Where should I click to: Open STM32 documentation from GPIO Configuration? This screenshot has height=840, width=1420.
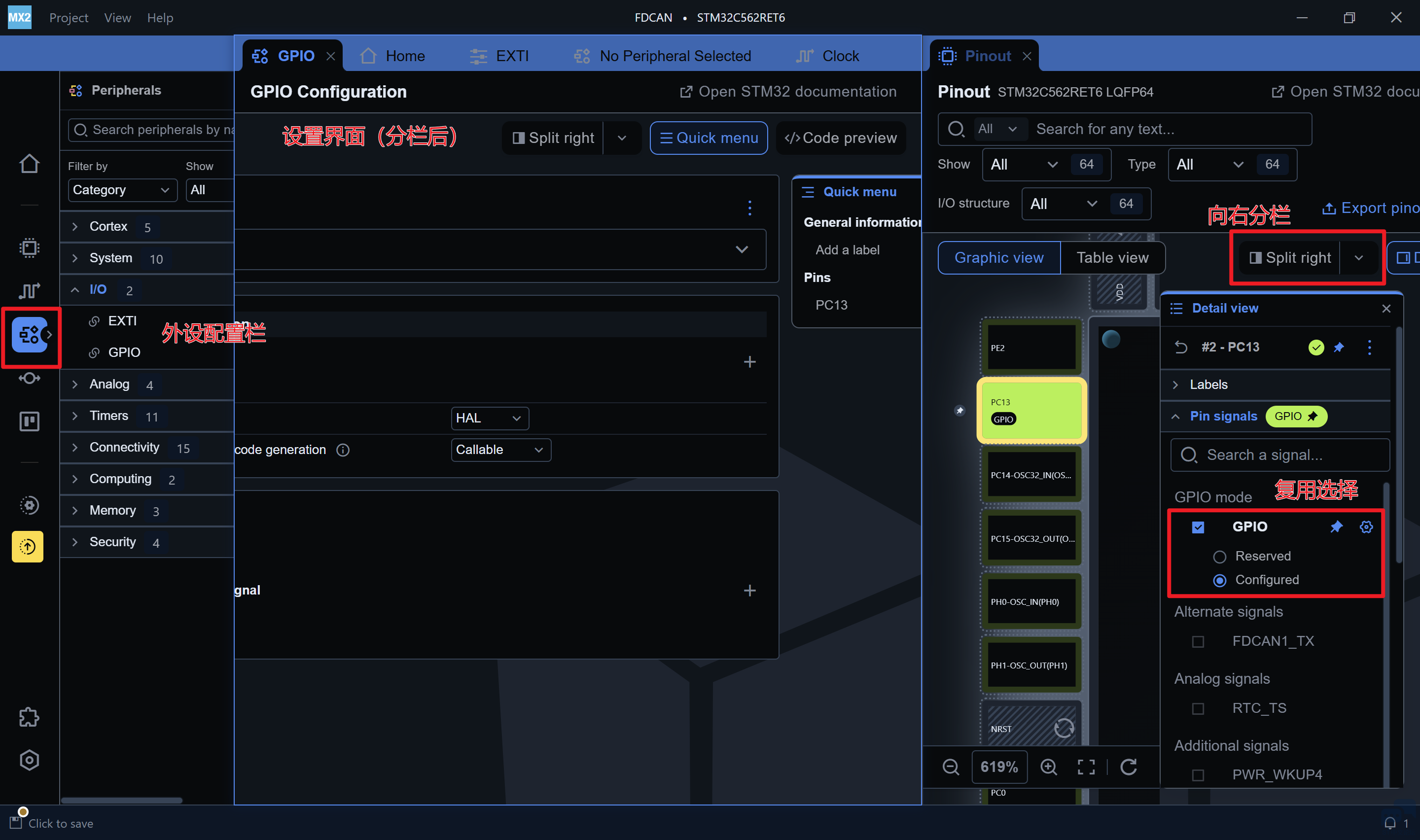click(788, 92)
